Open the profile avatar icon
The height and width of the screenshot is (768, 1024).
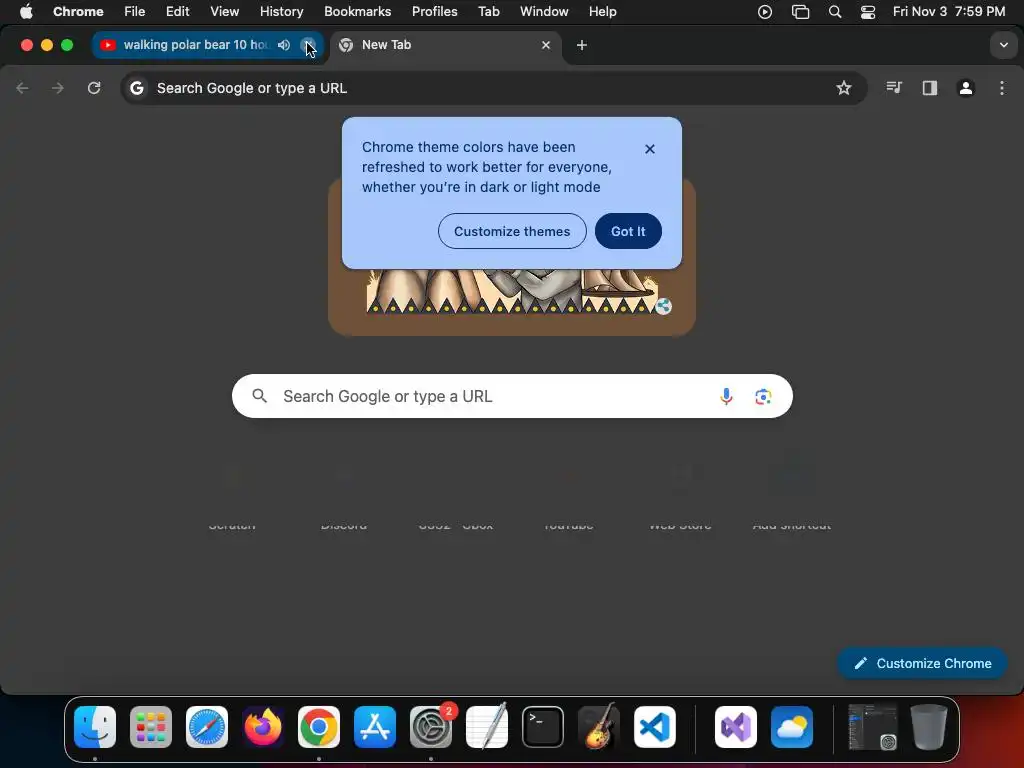[x=965, y=88]
